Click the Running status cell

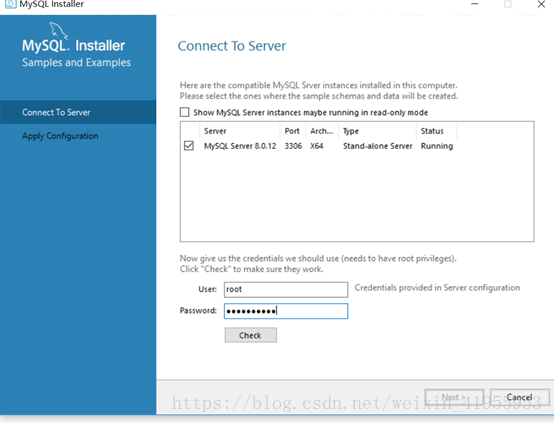(x=437, y=146)
